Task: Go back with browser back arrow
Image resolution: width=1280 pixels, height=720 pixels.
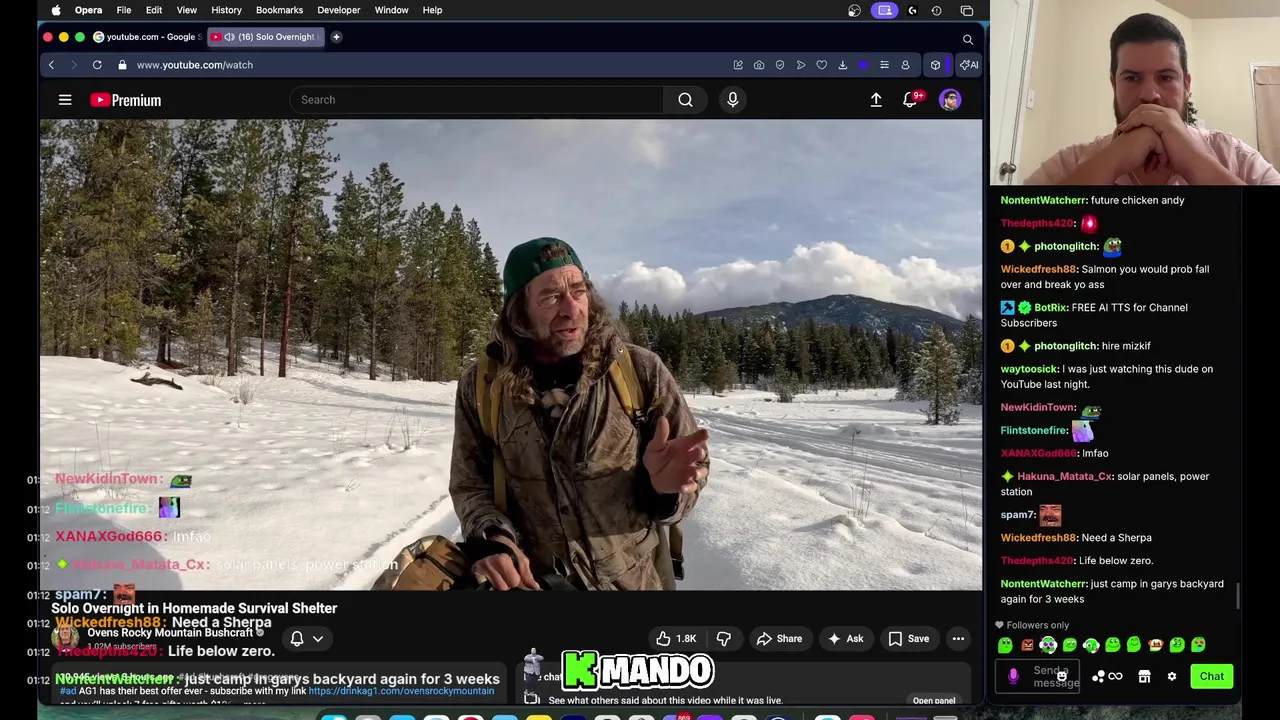Action: pos(51,65)
